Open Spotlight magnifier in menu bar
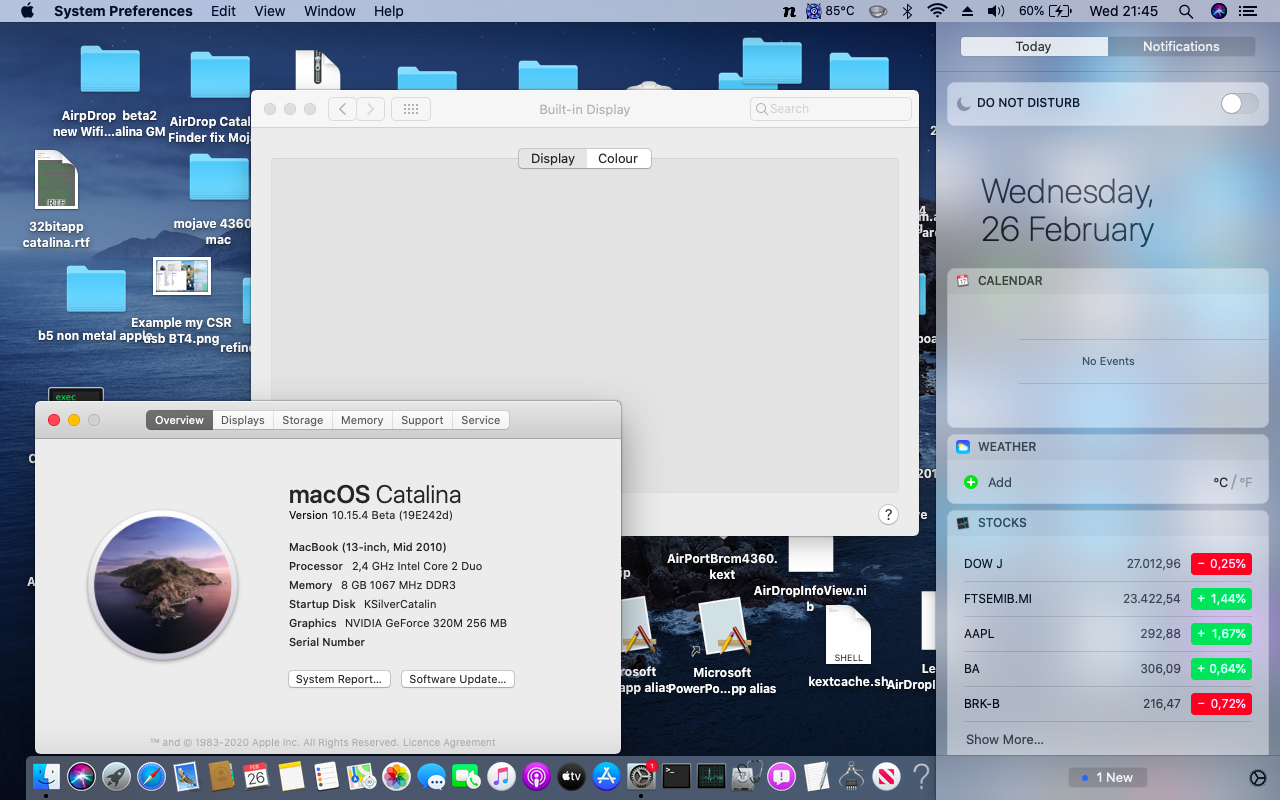Screen dimensions: 1280x800 pos(1186,11)
